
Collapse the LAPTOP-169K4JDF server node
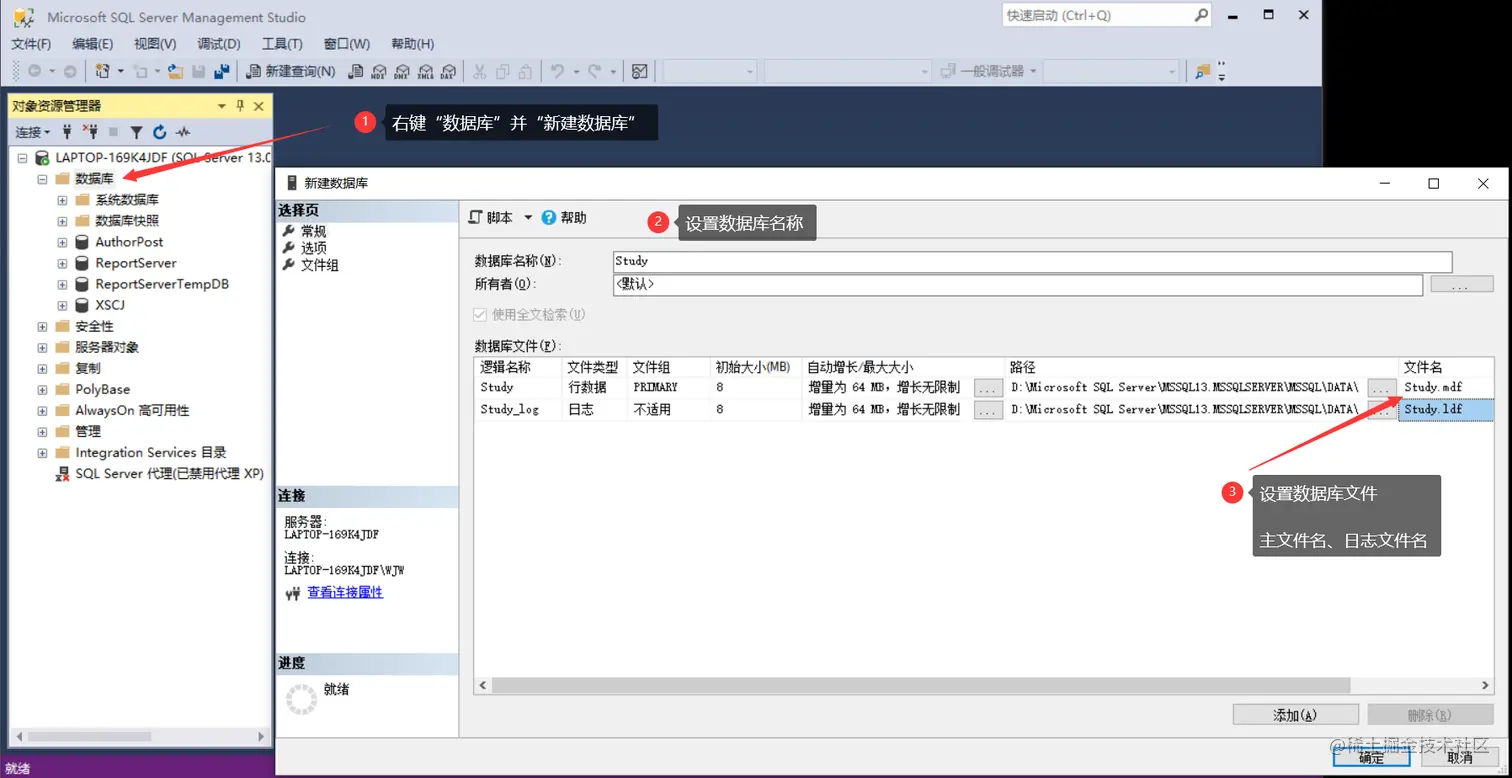point(22,158)
